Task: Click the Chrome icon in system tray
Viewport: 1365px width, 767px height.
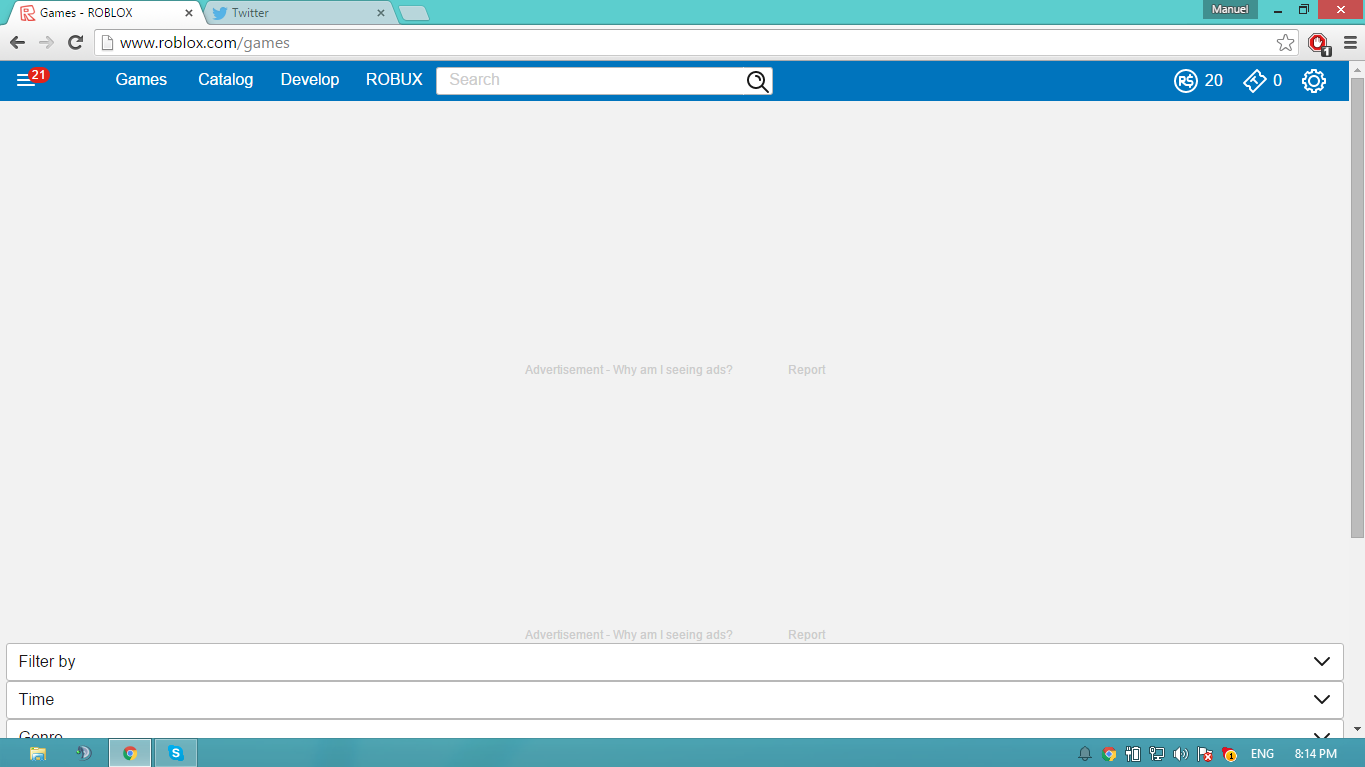Action: [x=1109, y=754]
